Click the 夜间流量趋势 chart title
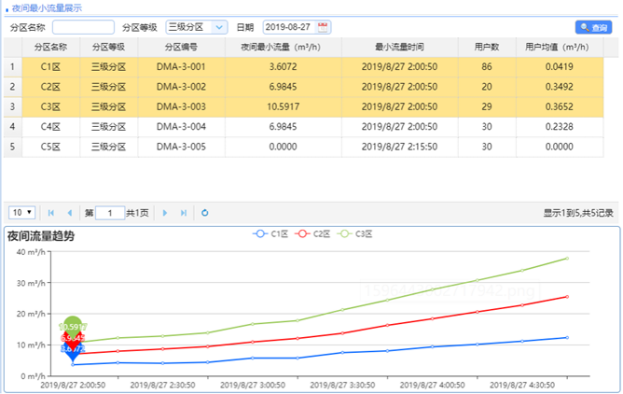The height and width of the screenshot is (394, 623). [x=41, y=236]
